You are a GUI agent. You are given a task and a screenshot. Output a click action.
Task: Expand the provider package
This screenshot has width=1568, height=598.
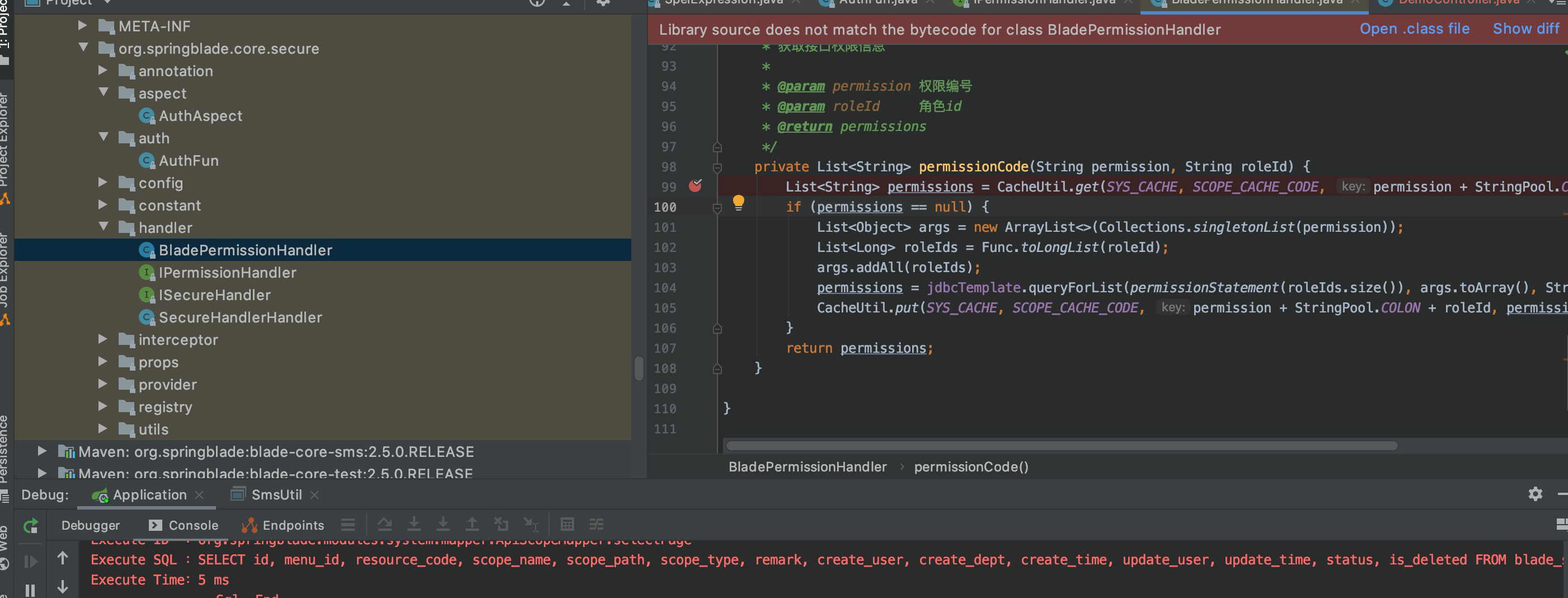coord(103,384)
